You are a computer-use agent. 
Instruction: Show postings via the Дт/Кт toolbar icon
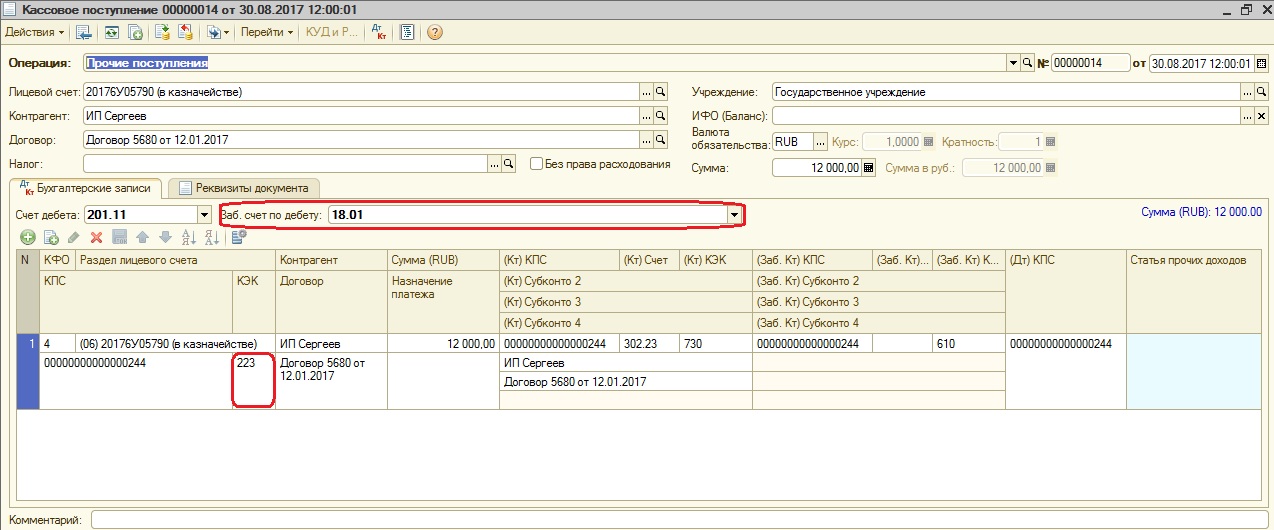point(379,32)
